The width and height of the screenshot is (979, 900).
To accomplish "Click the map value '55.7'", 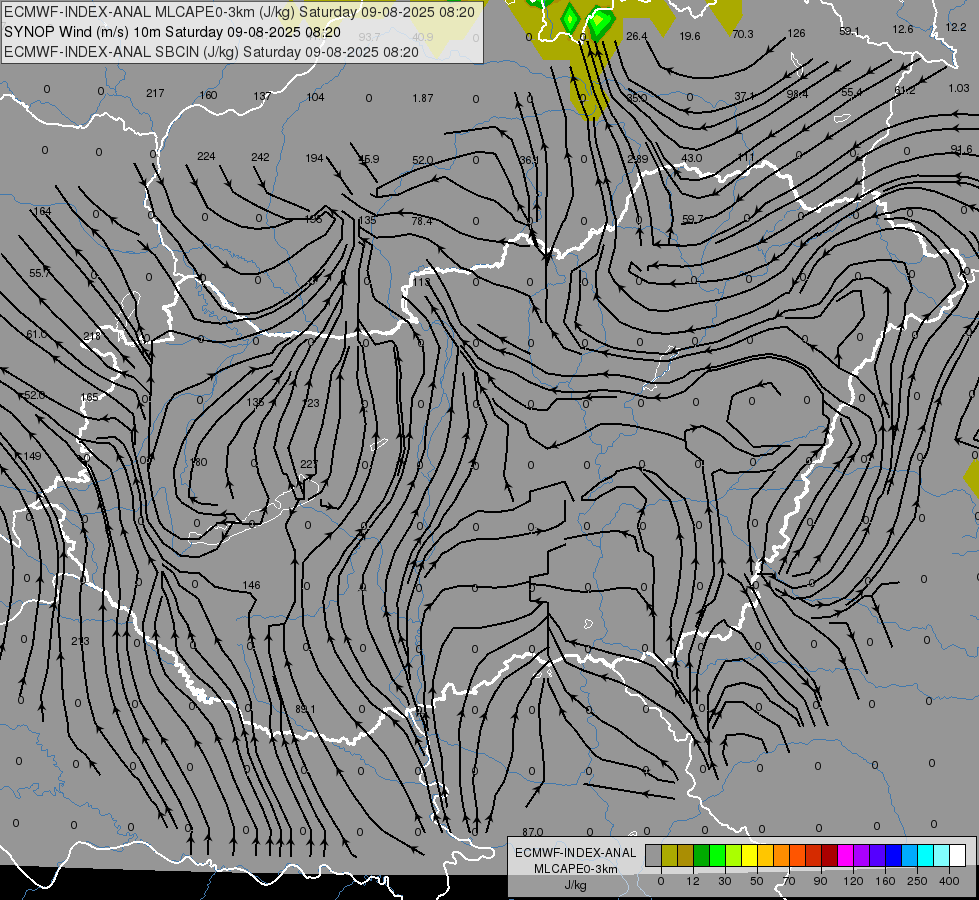I will pos(39,273).
